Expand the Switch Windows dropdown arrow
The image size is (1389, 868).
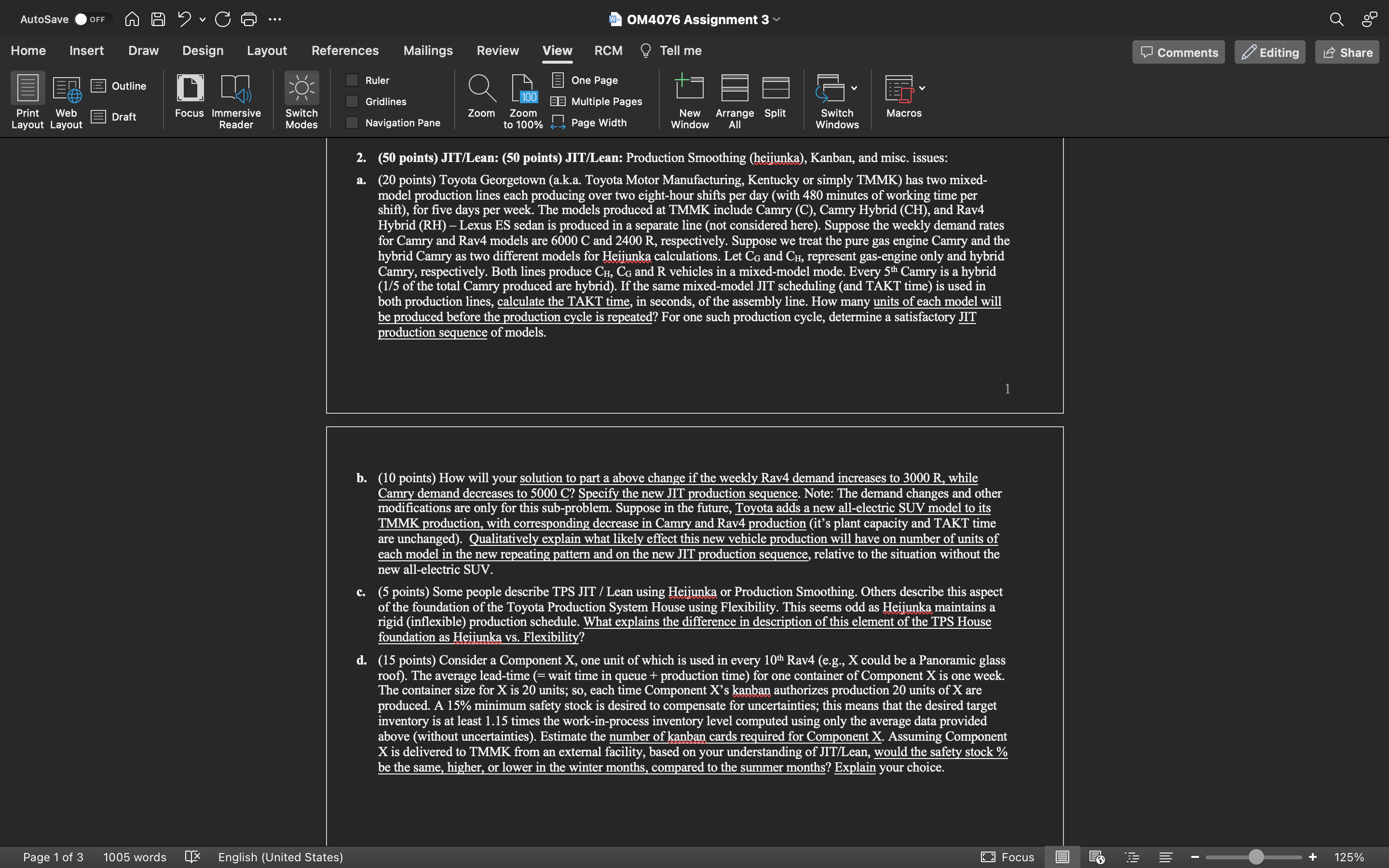854,88
